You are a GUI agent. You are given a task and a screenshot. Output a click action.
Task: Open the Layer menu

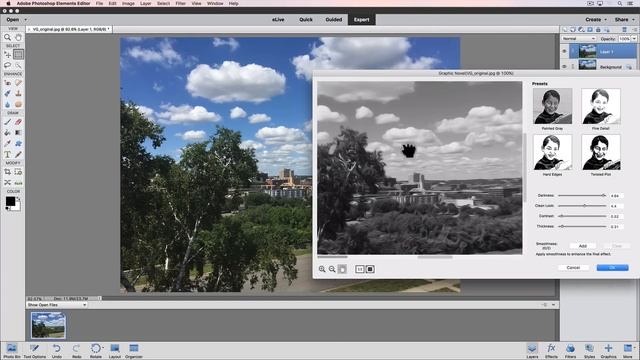146,3
